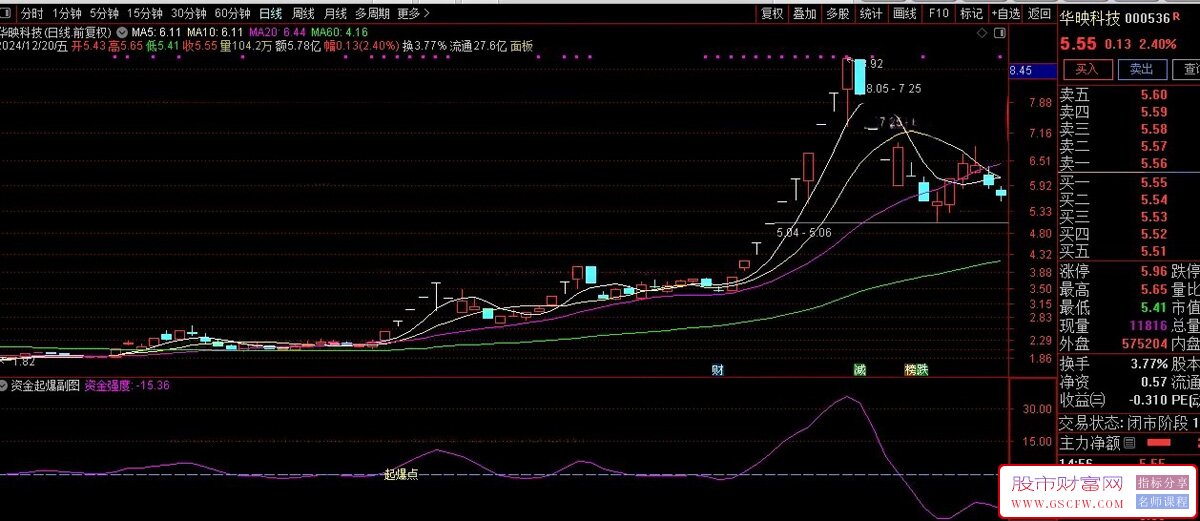Collapse the 资金起爆副图 indicator arrow
The image size is (1200, 521).
4,384
